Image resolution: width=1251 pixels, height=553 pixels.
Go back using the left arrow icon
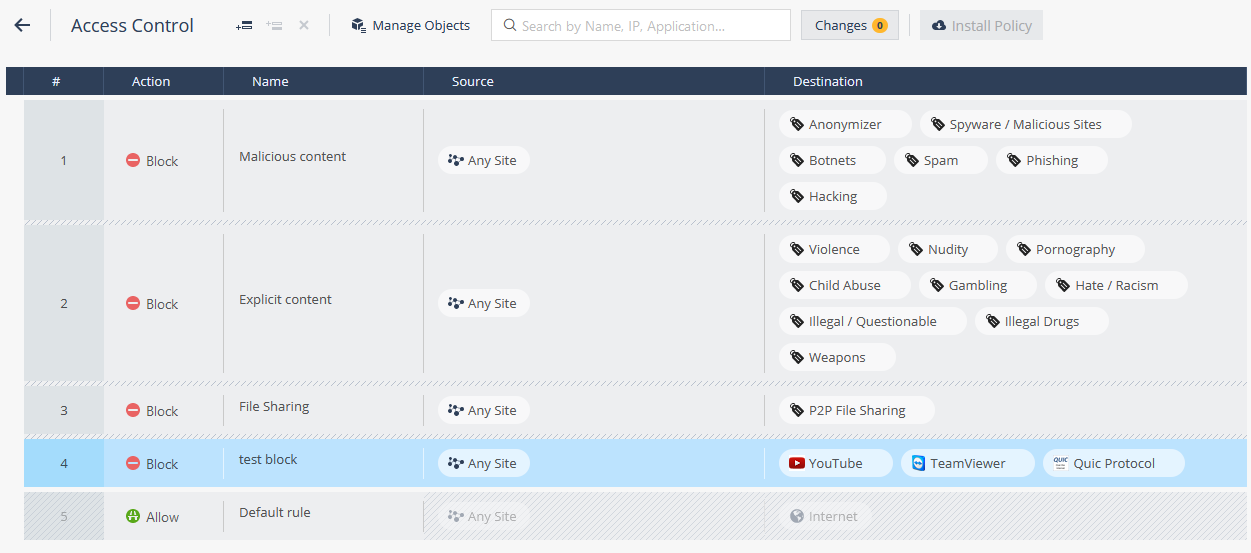(22, 25)
